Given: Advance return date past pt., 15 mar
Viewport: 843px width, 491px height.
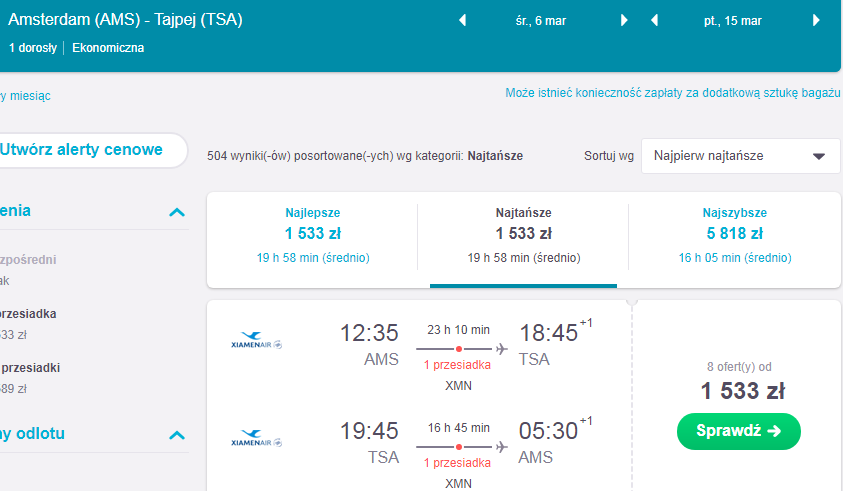Looking at the screenshot, I should tap(816, 20).
